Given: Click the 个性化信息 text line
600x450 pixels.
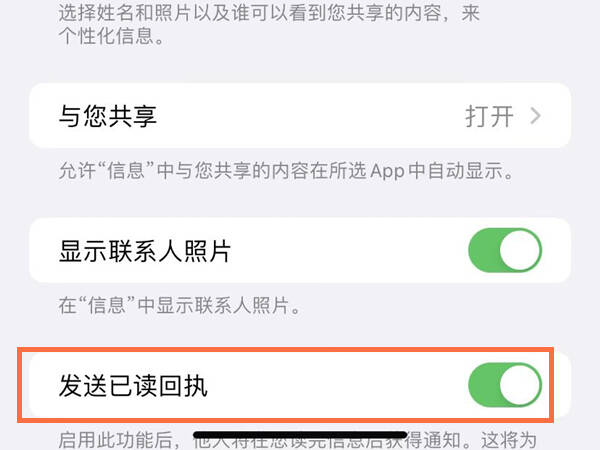Looking at the screenshot, I should [x=111, y=36].
